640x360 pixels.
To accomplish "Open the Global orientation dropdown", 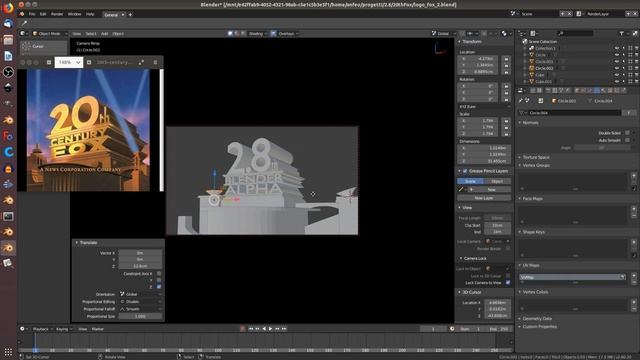I will coord(444,33).
